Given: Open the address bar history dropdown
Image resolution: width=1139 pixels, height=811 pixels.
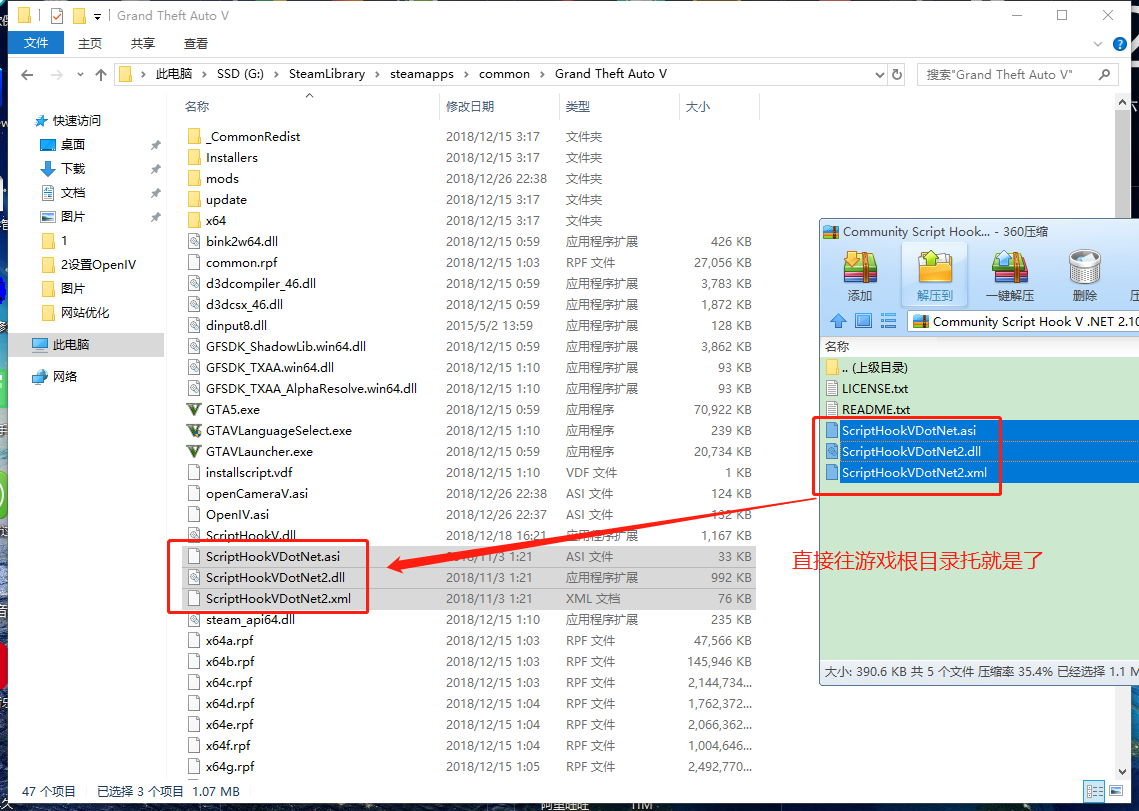Looking at the screenshot, I should 880,74.
